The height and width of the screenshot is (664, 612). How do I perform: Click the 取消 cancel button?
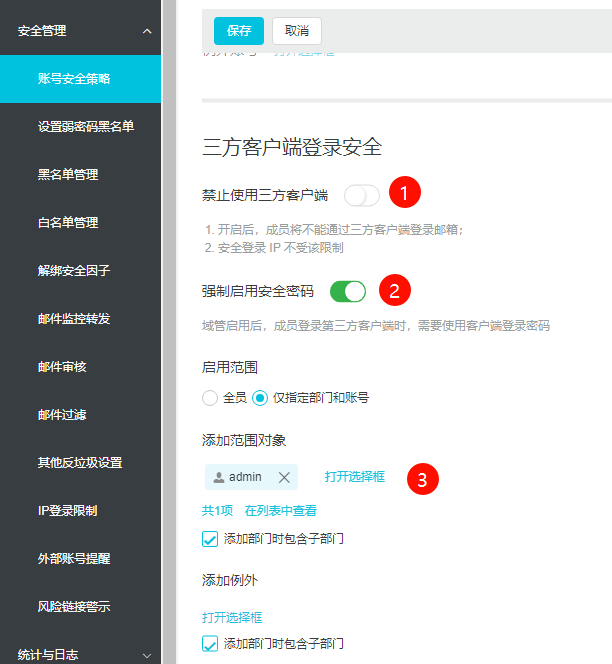pyautogui.click(x=296, y=31)
